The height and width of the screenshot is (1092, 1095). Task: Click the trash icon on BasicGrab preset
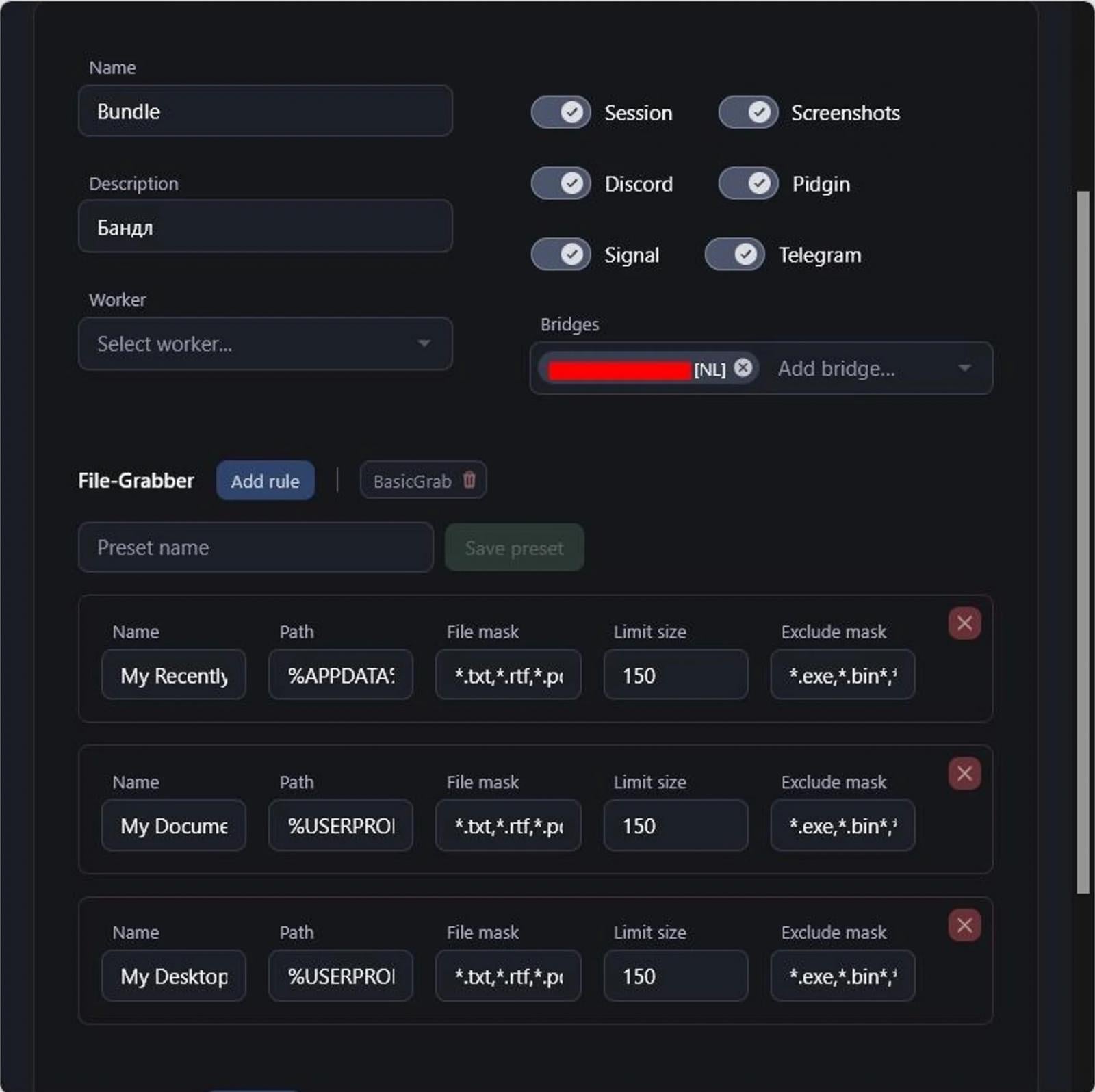(469, 480)
